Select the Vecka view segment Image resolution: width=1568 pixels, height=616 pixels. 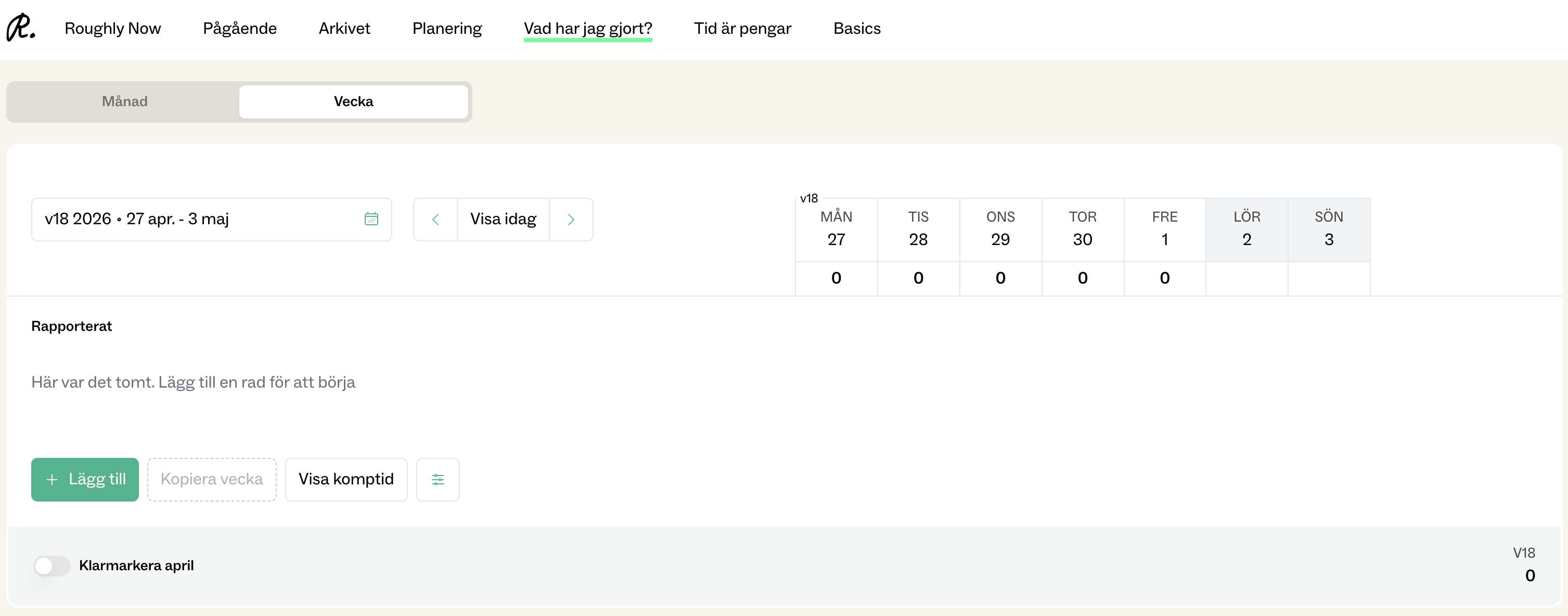tap(353, 101)
